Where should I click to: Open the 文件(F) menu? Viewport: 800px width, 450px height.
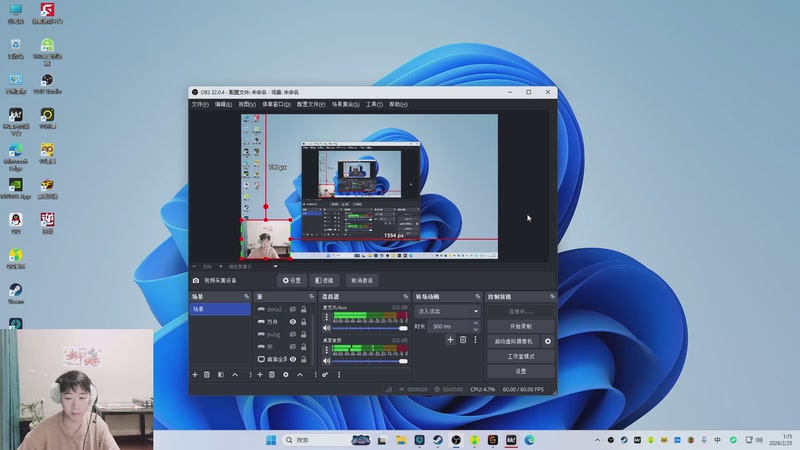coord(200,105)
